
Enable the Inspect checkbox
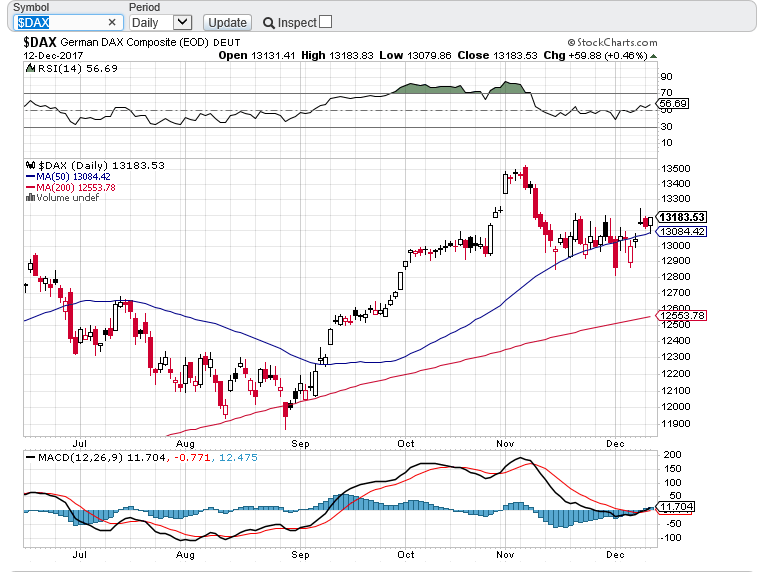coord(326,22)
